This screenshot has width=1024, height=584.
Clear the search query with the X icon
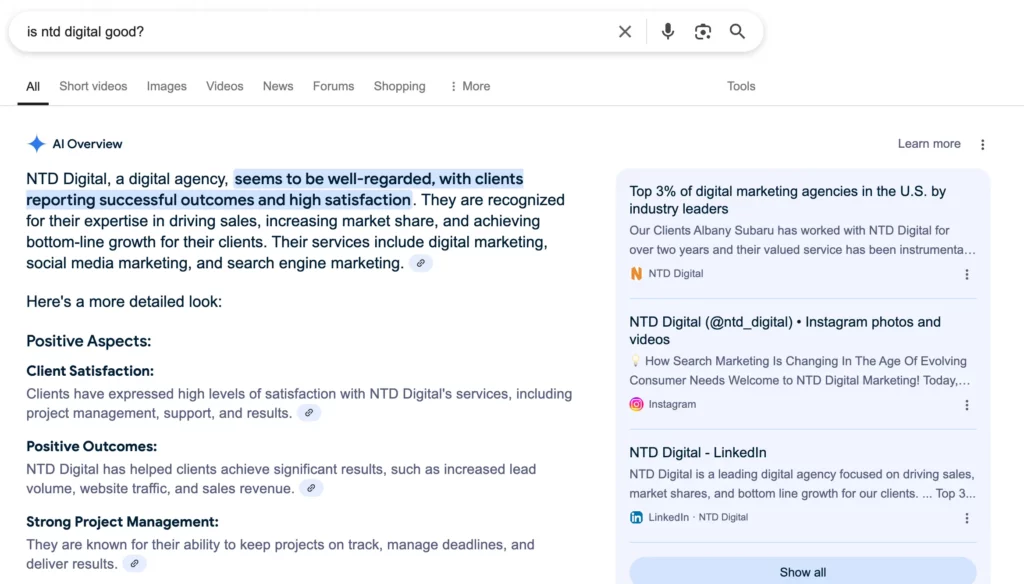(x=625, y=31)
